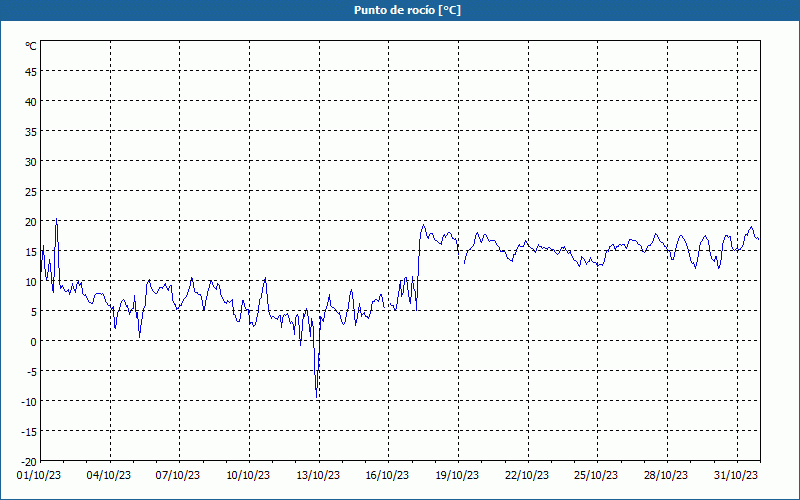Click the 30 value on the y-axis

(x=31, y=162)
